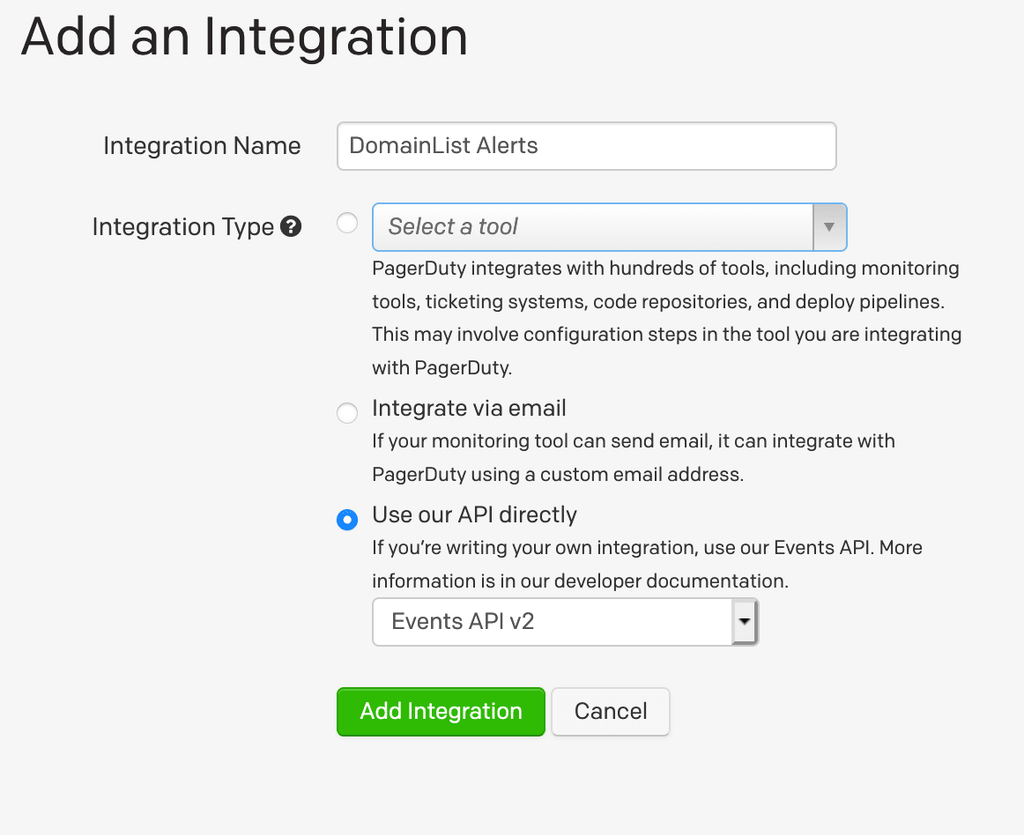Click the green Add Integration button
This screenshot has height=835, width=1024.
click(x=441, y=712)
